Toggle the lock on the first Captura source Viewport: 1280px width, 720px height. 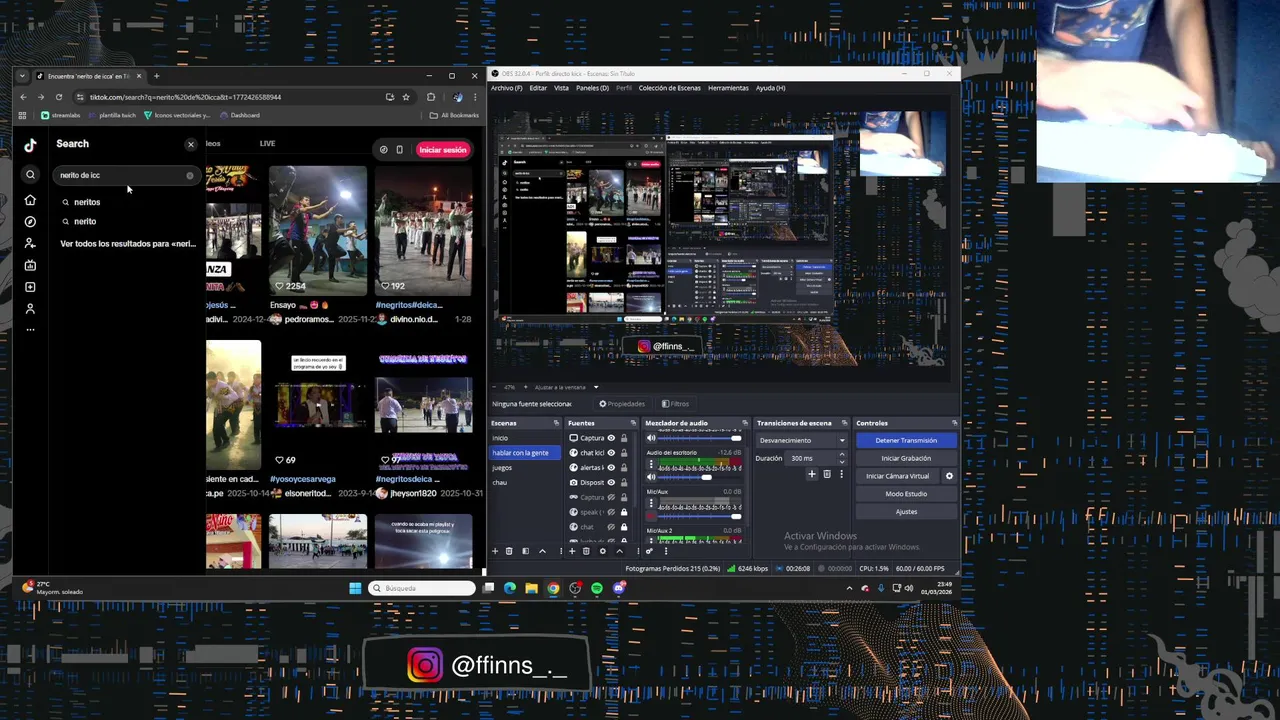pyautogui.click(x=624, y=438)
